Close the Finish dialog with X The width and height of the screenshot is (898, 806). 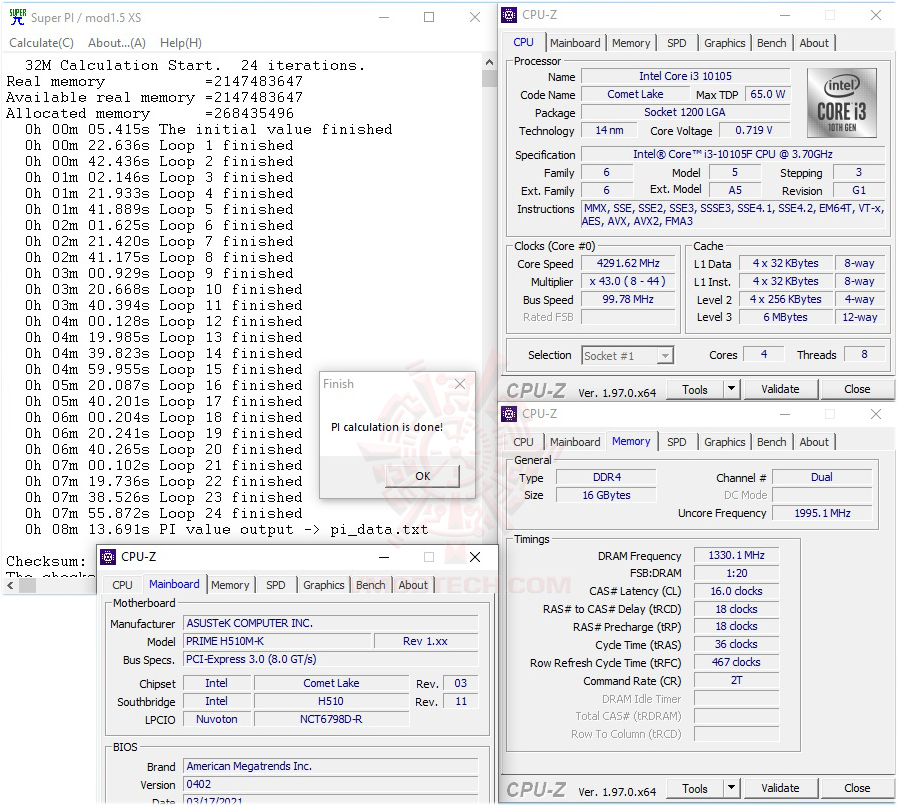460,384
